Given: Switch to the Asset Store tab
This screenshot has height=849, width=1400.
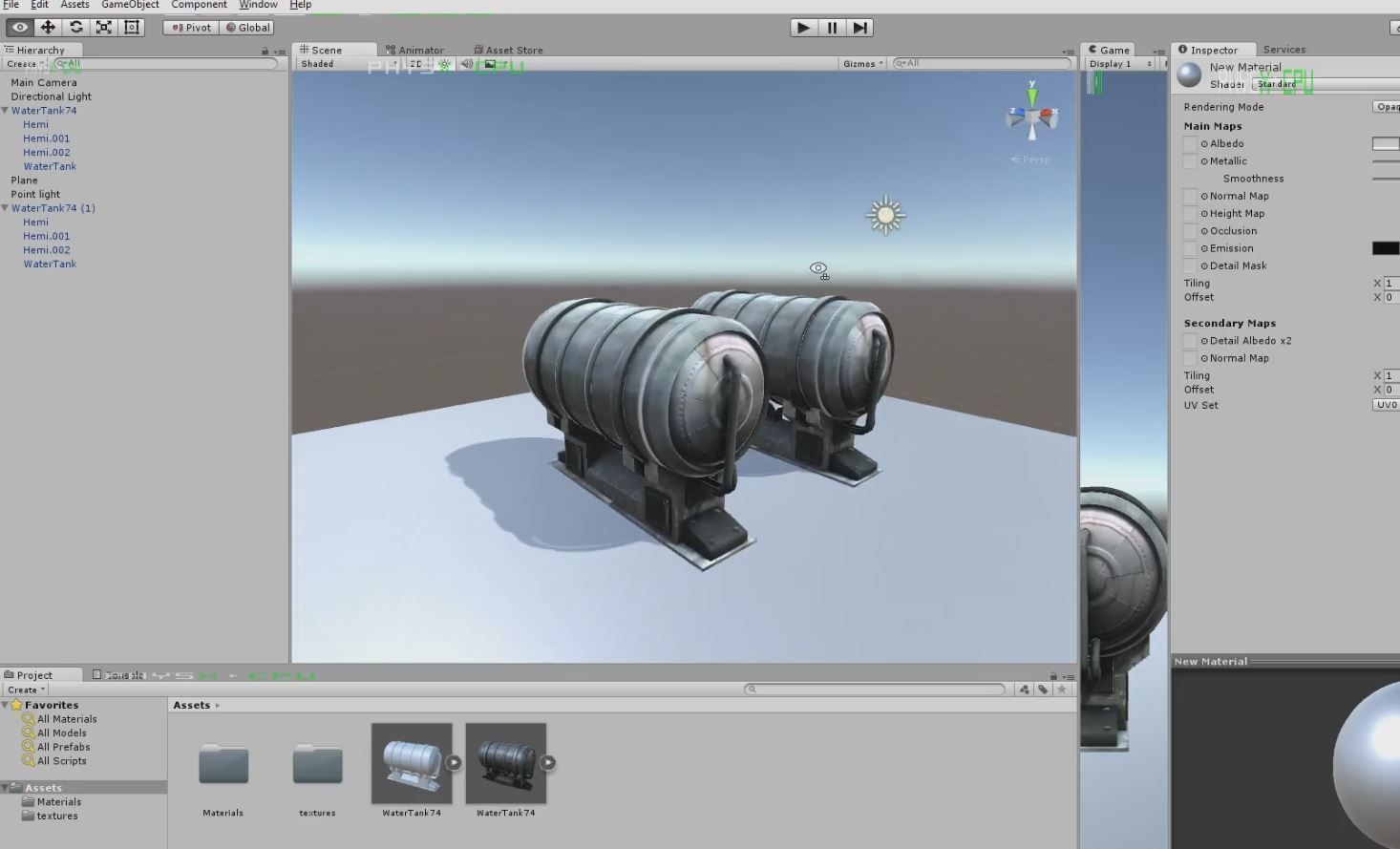Looking at the screenshot, I should pos(509,50).
